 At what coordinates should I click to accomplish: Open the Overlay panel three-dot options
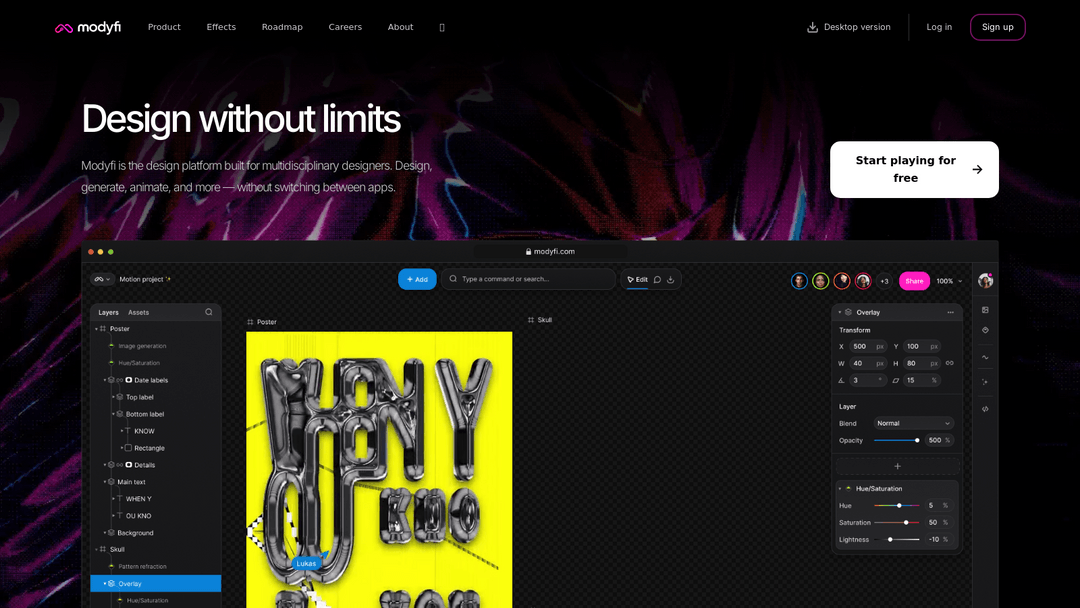point(950,312)
